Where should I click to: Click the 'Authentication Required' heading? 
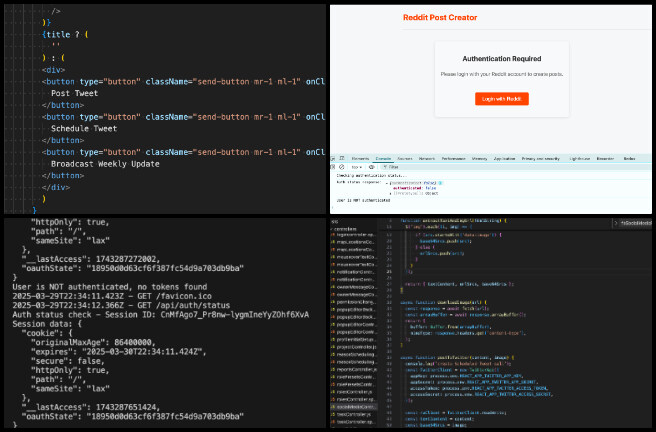(502, 59)
